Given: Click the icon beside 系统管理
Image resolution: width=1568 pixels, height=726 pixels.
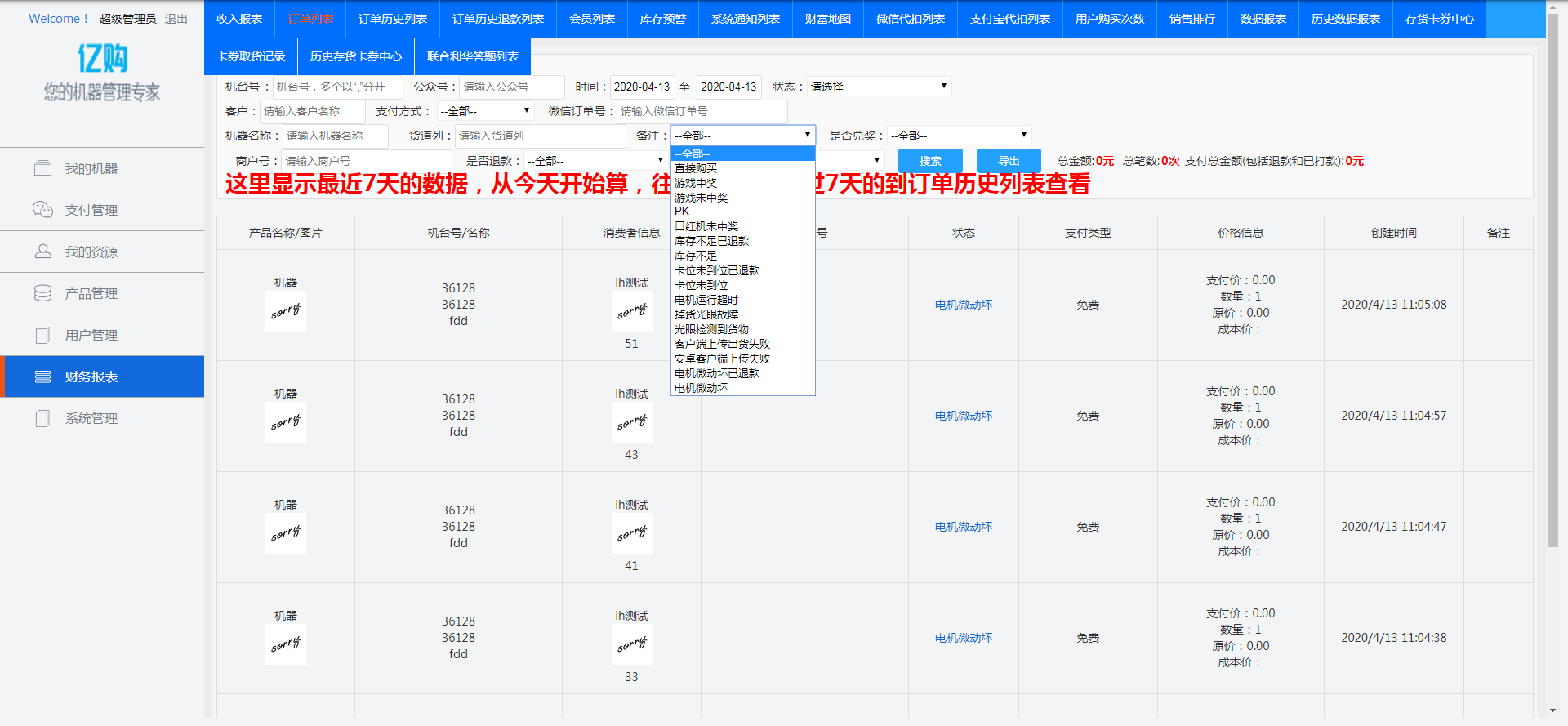Looking at the screenshot, I should tap(42, 418).
